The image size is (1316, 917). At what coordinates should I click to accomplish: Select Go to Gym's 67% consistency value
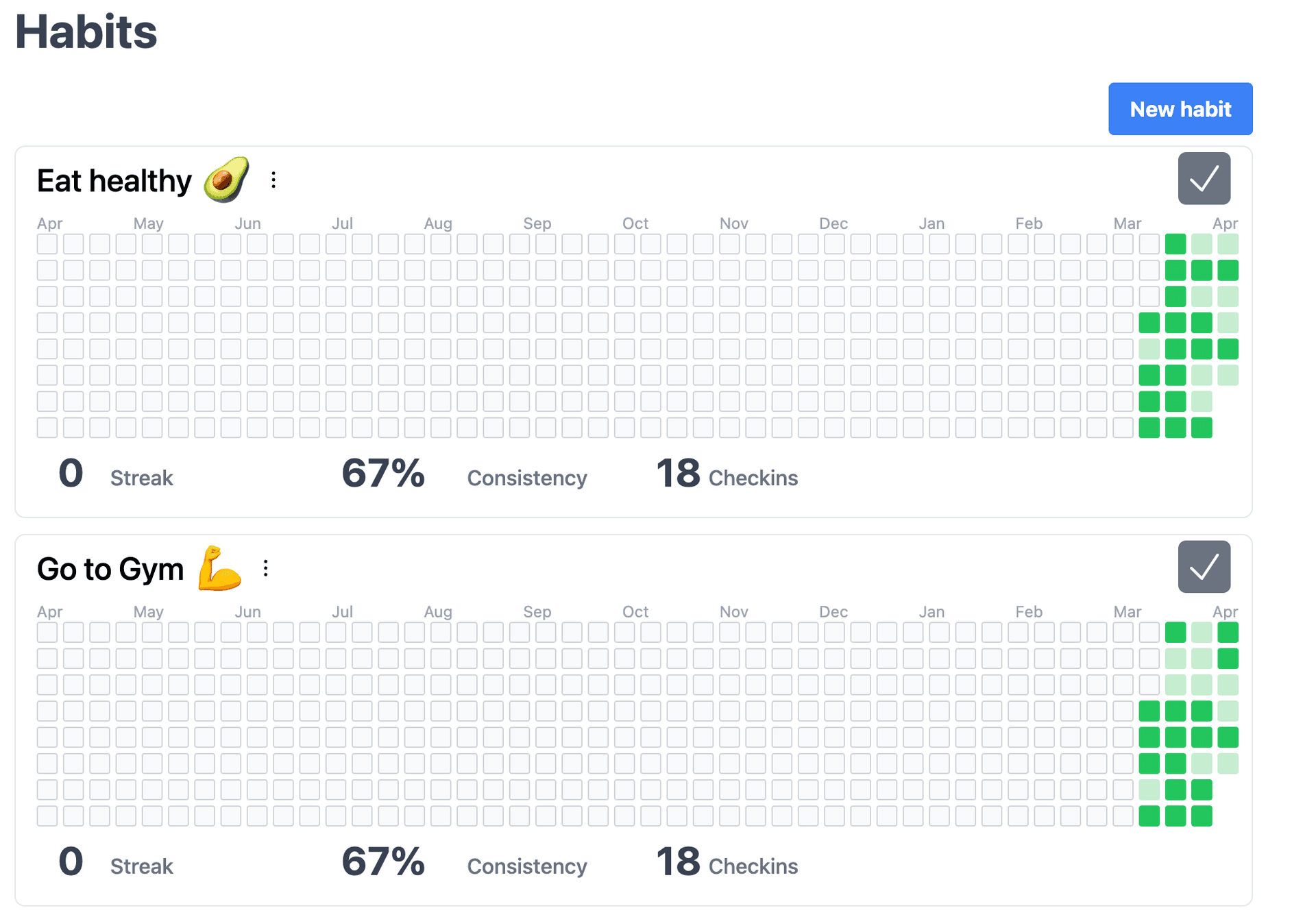[x=383, y=861]
